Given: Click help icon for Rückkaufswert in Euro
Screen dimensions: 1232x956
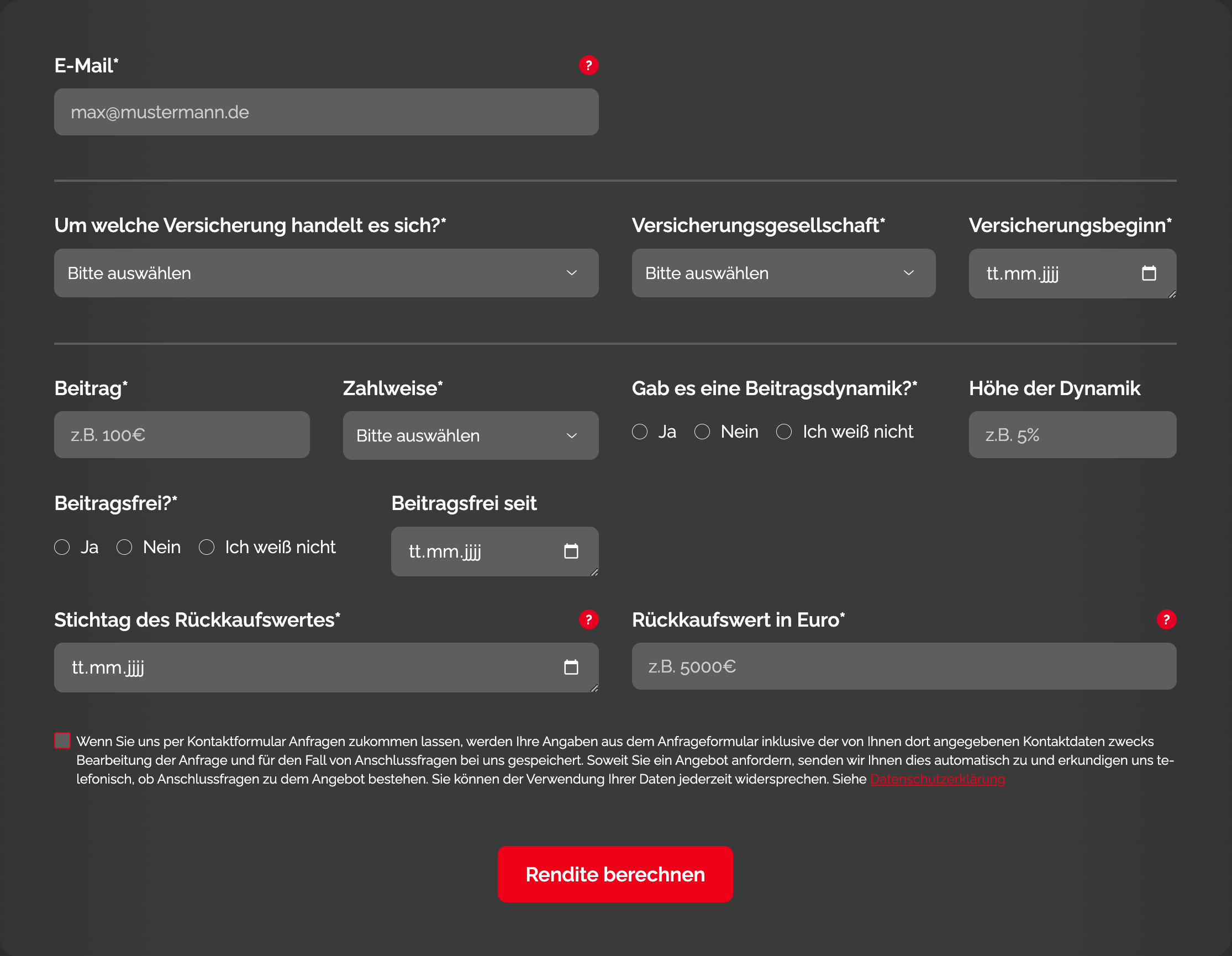Looking at the screenshot, I should [1166, 619].
